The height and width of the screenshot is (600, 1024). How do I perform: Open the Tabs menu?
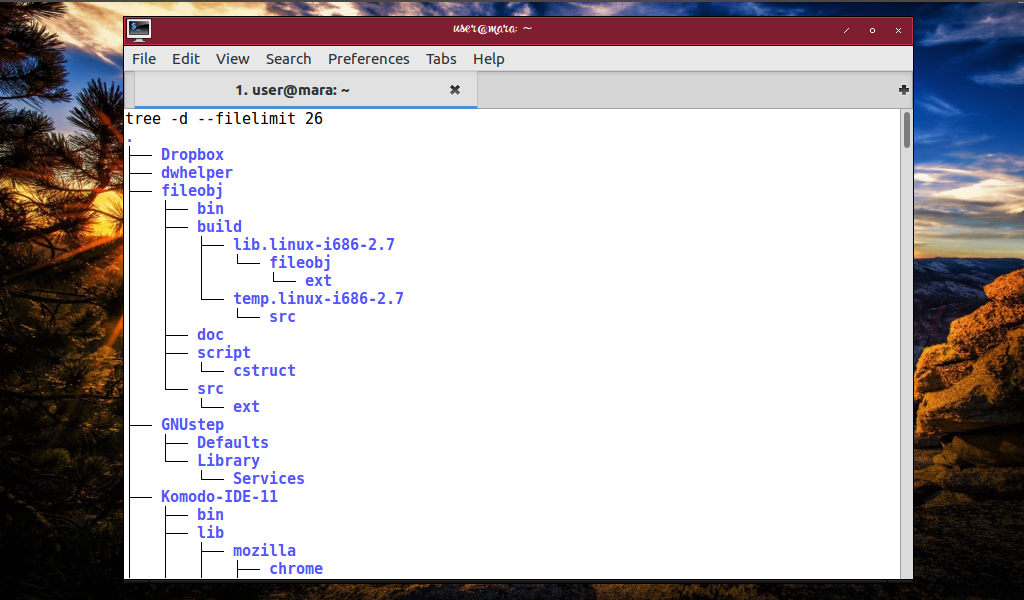tap(441, 59)
